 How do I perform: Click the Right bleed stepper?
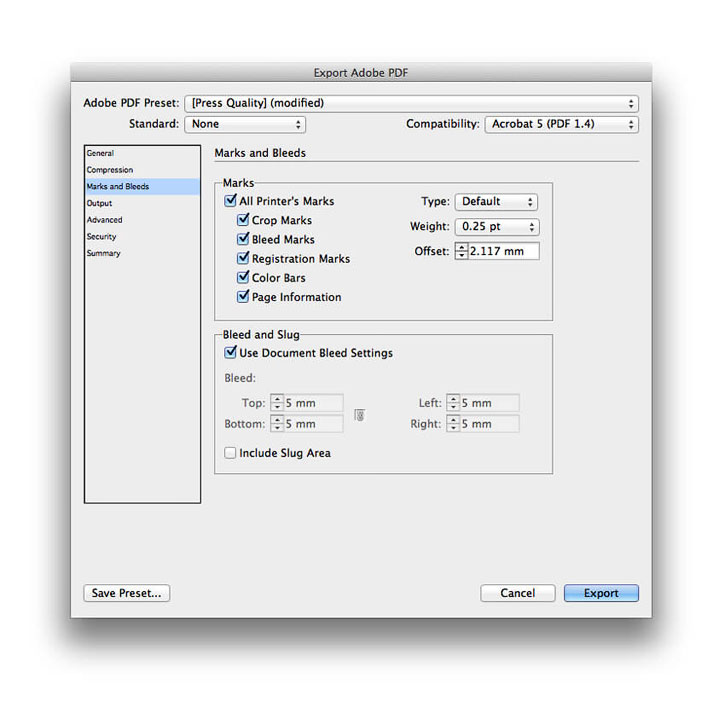(x=453, y=424)
